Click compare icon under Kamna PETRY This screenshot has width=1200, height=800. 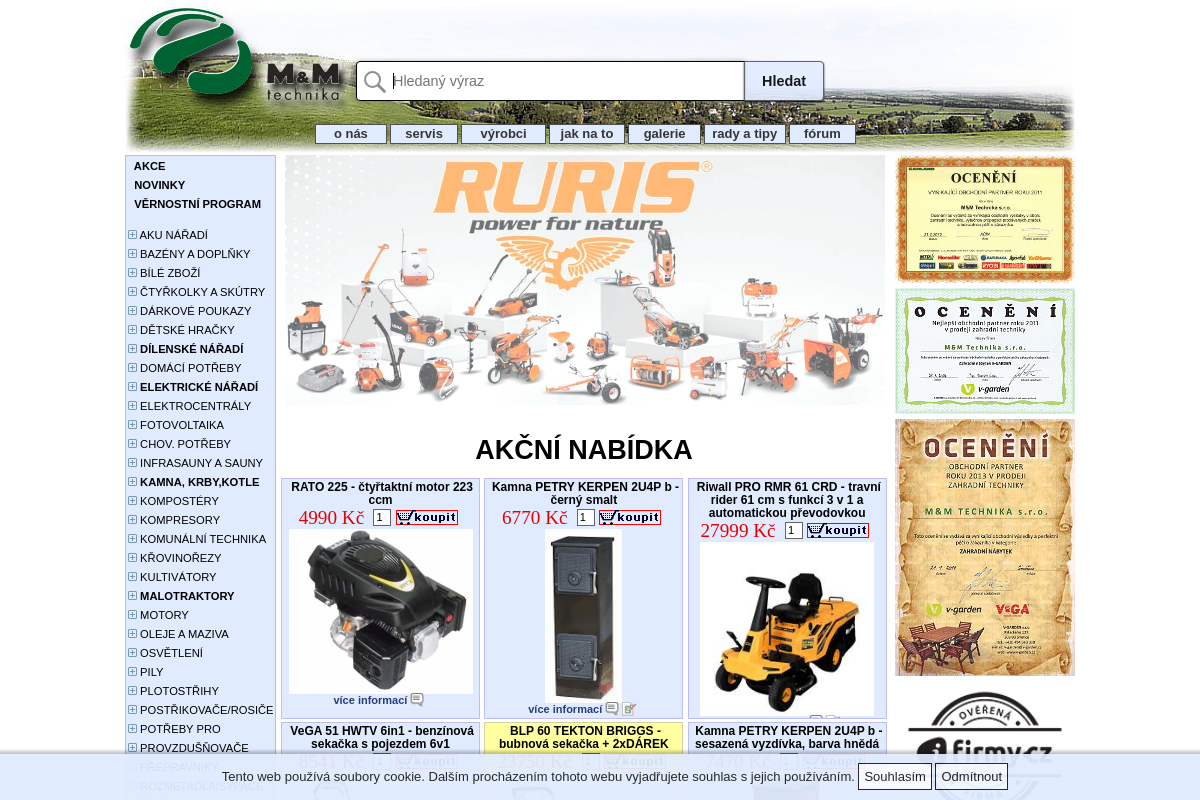click(x=629, y=709)
